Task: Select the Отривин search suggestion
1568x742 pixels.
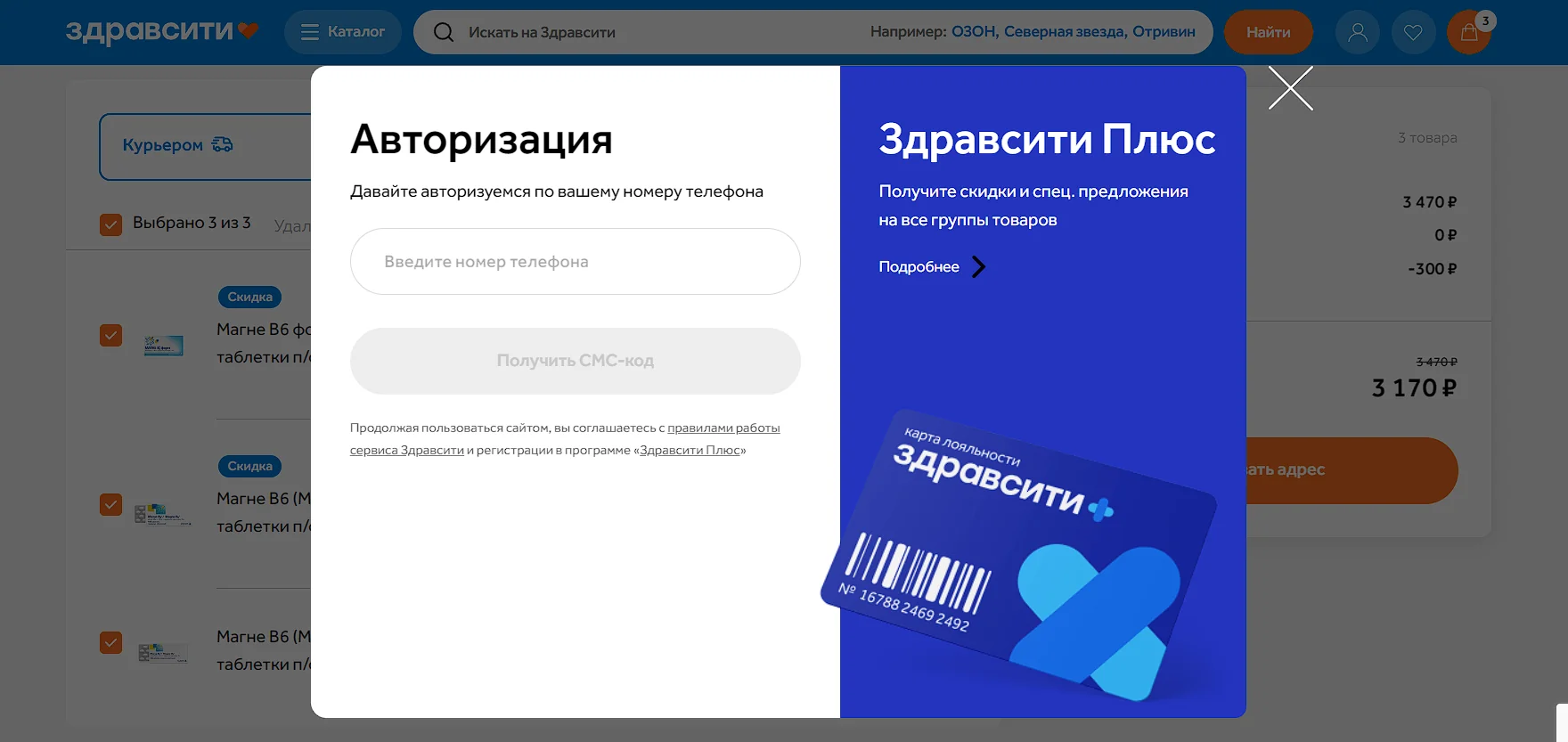Action: click(x=1164, y=32)
